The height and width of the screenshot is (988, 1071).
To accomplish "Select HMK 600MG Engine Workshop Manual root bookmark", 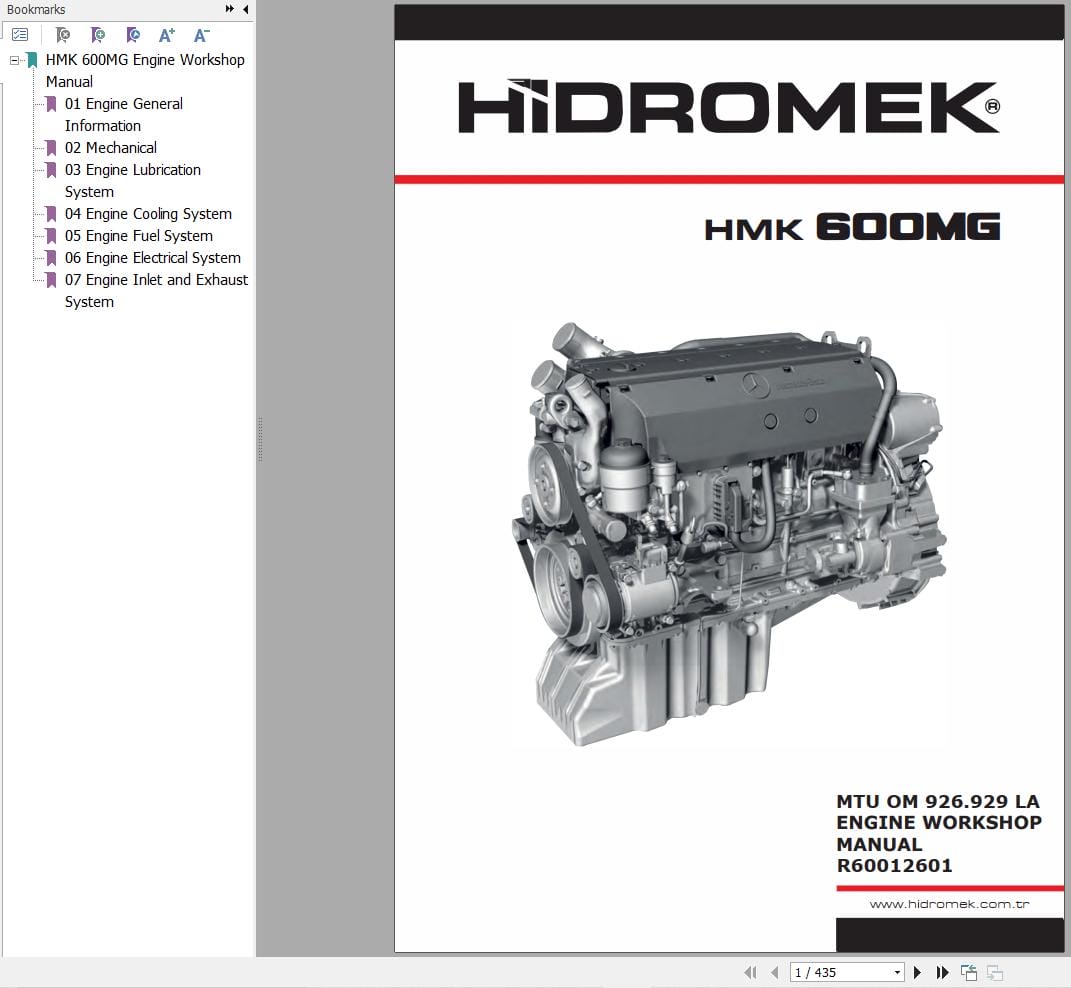I will coord(145,70).
